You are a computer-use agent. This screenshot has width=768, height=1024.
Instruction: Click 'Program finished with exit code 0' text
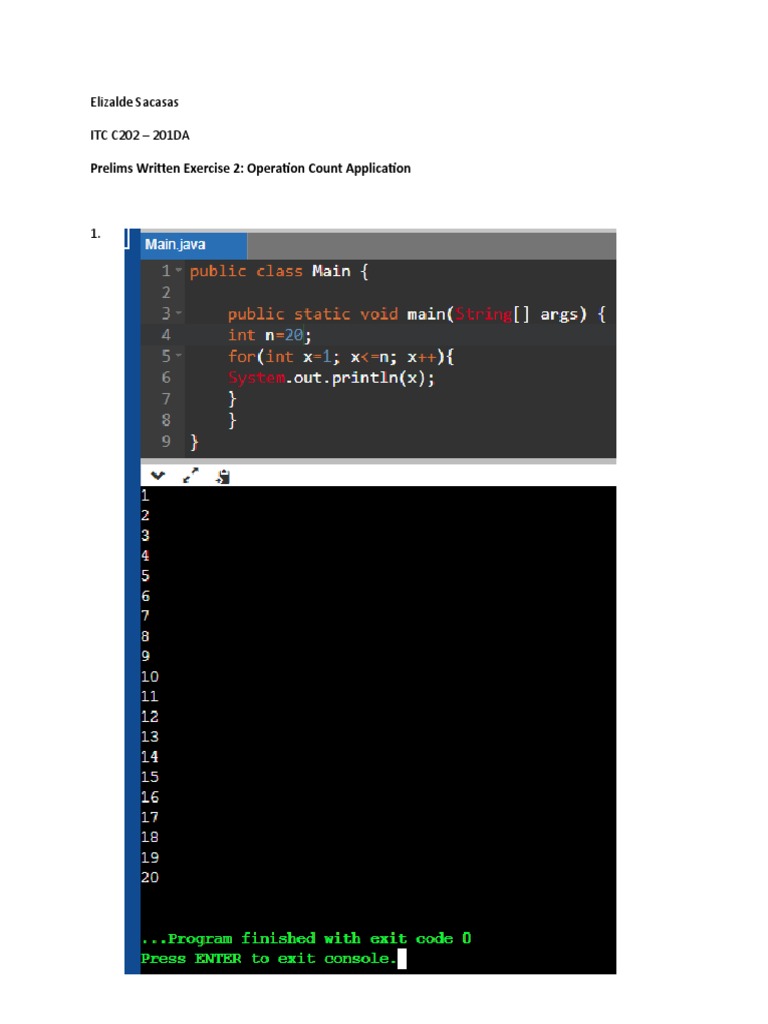[x=306, y=938]
